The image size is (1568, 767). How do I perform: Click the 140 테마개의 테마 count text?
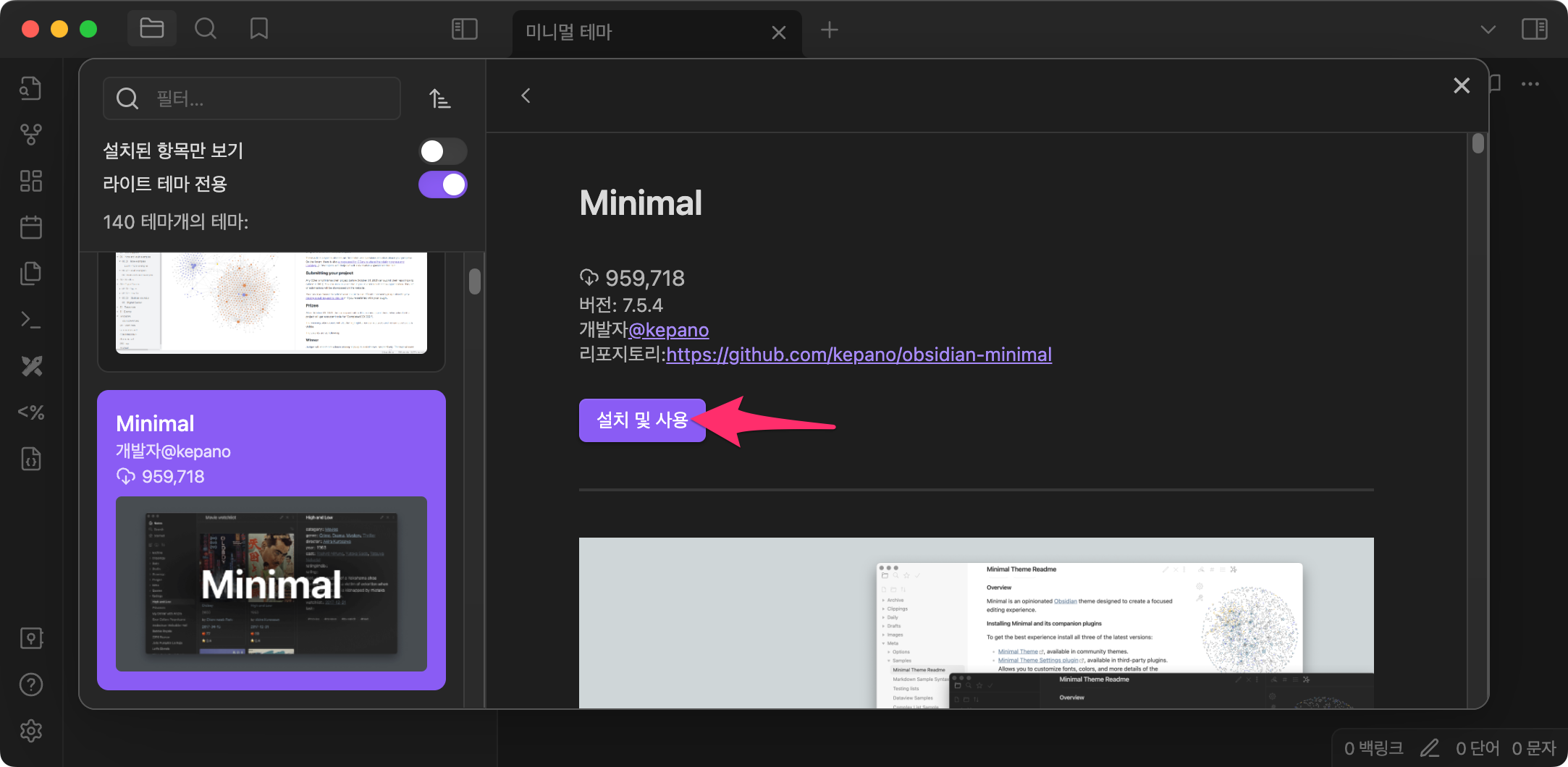(x=175, y=221)
